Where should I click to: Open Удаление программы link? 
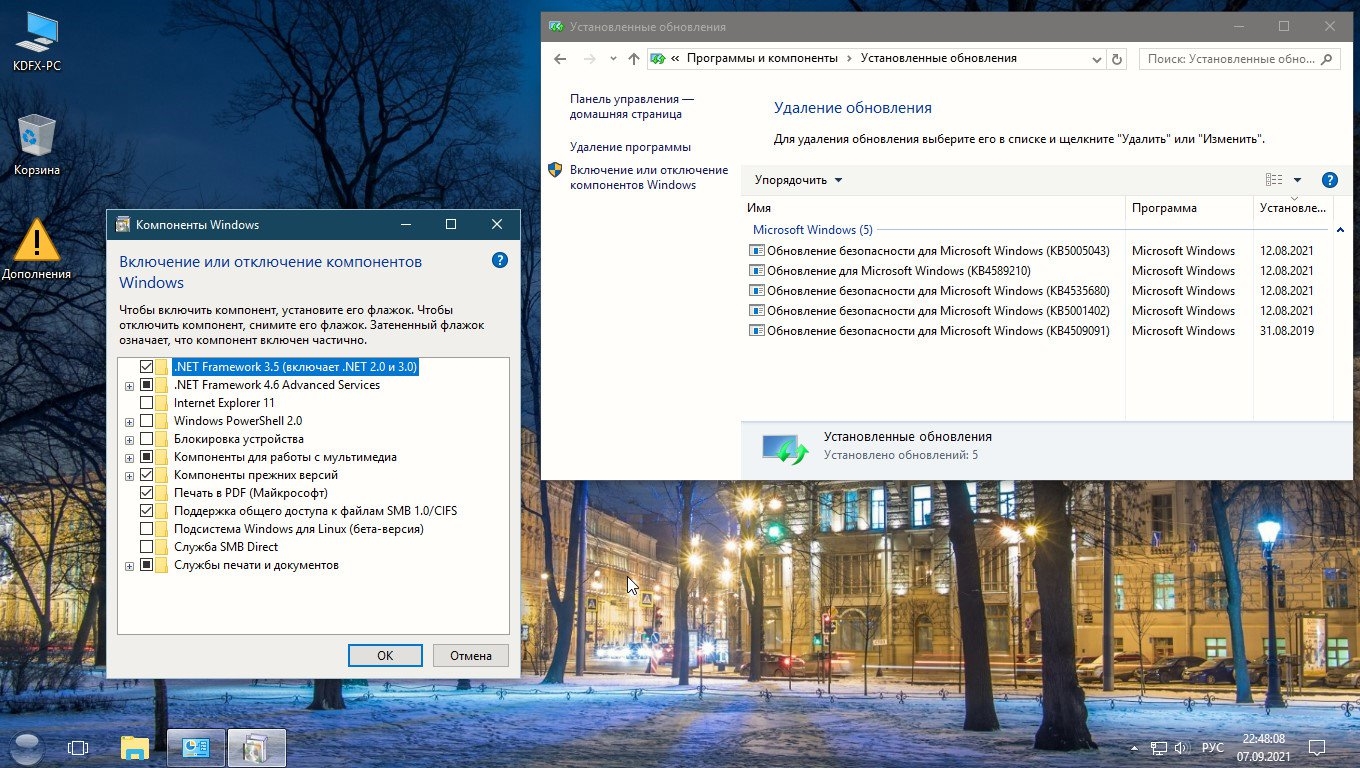[x=630, y=147]
